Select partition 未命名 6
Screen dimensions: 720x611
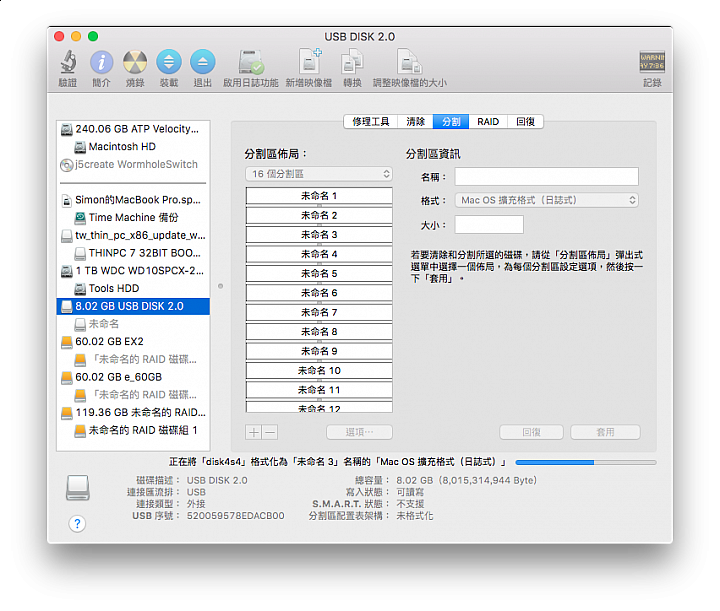(319, 293)
